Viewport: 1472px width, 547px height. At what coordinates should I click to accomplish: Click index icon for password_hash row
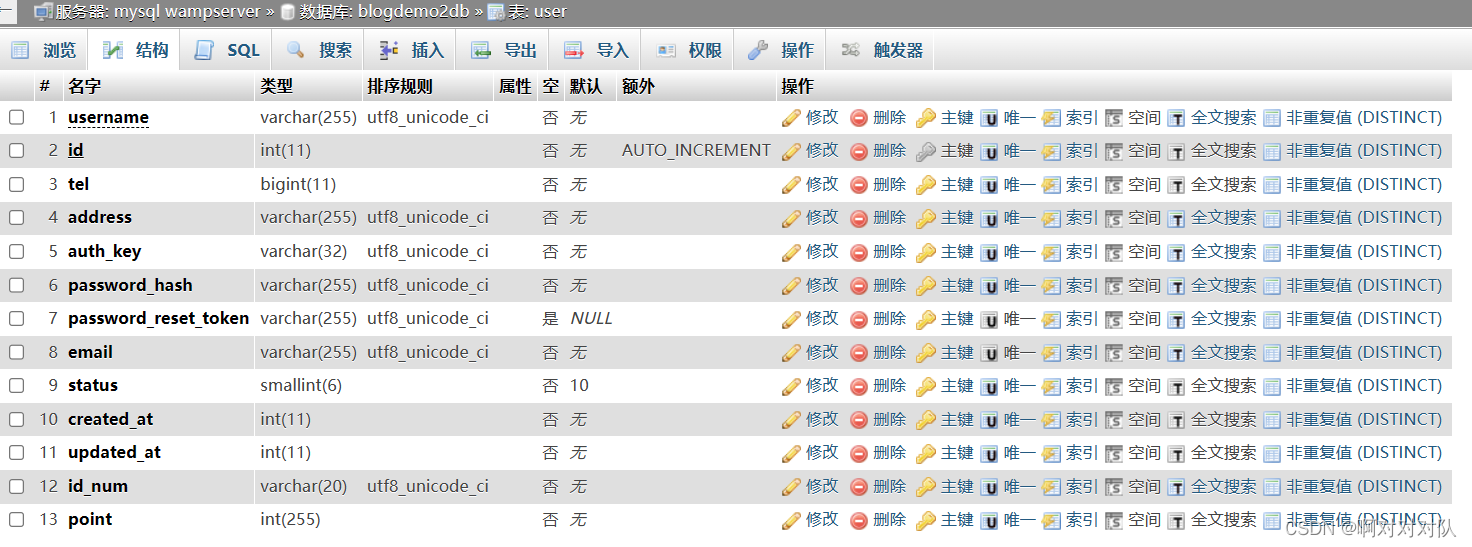(1051, 286)
